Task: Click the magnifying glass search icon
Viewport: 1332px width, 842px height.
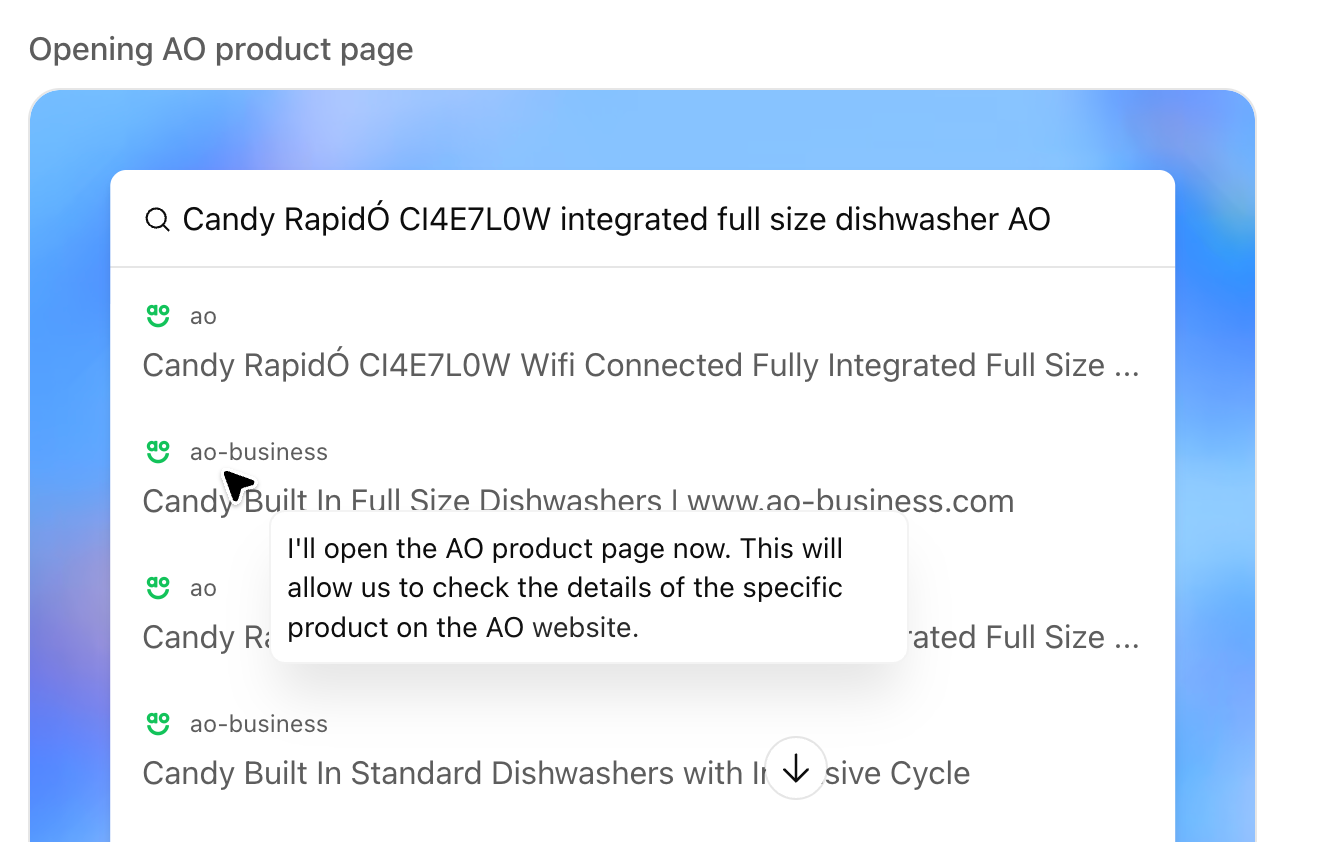Action: coord(156,220)
